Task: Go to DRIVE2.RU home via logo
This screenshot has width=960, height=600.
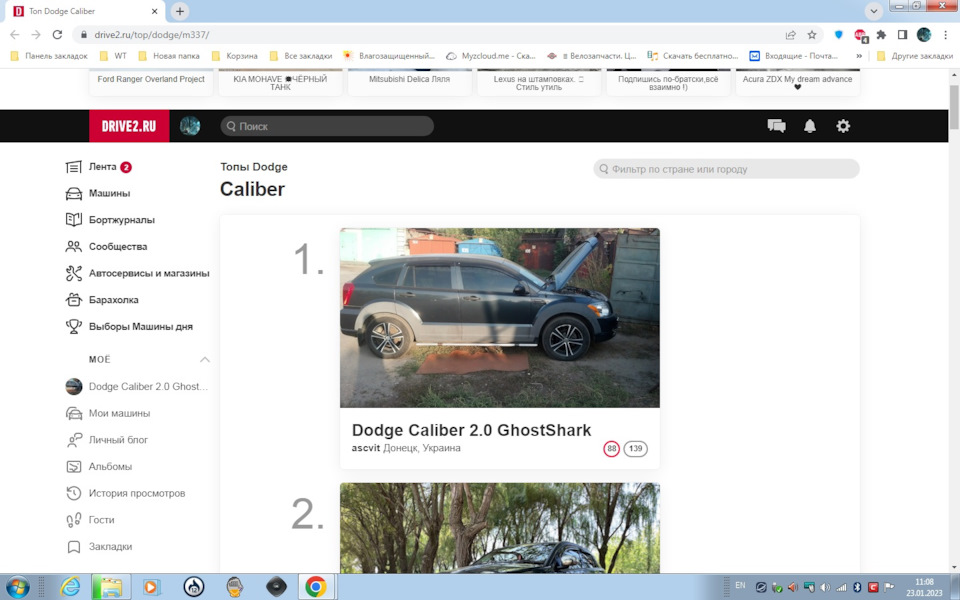Action: click(x=129, y=126)
